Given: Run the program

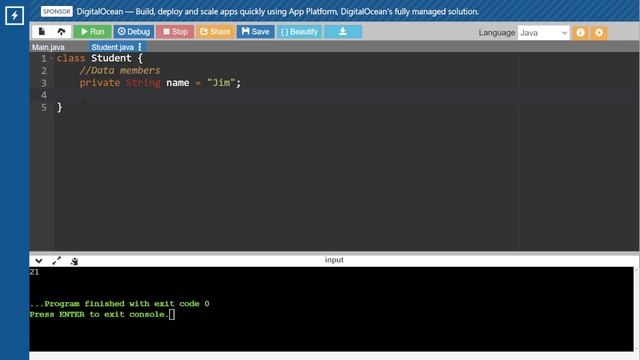Looking at the screenshot, I should point(93,32).
